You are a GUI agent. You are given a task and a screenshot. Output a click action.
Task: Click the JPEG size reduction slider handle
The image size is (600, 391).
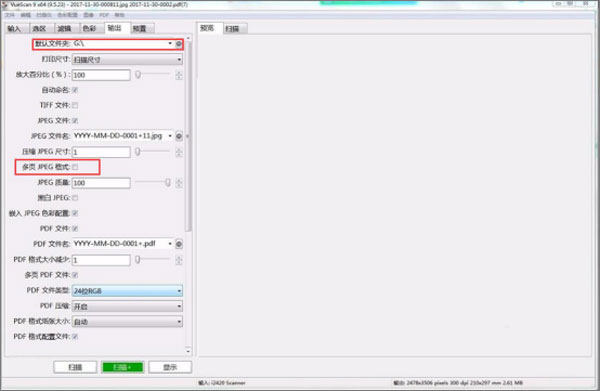[138, 152]
